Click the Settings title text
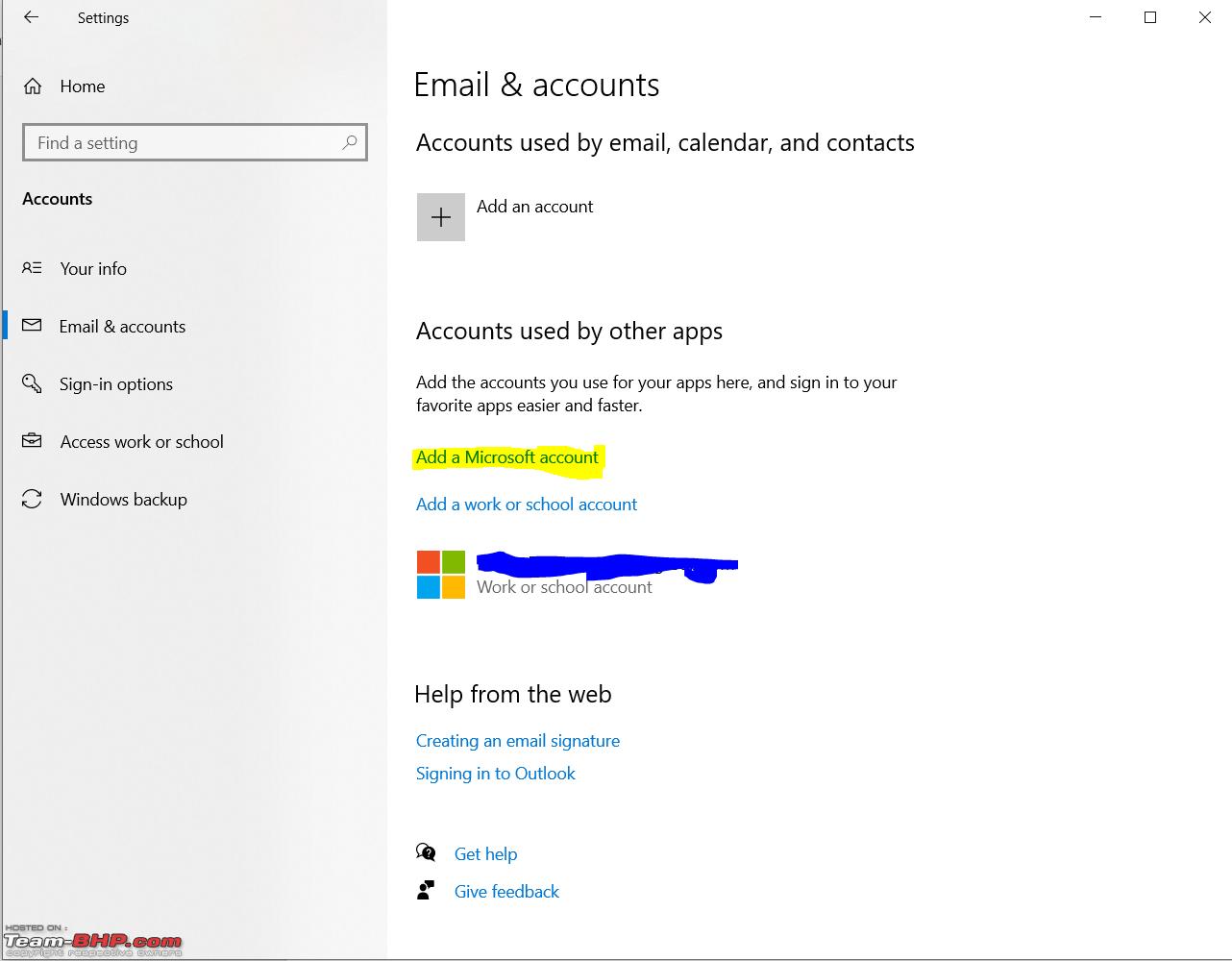This screenshot has height=961, width=1232. tap(103, 18)
